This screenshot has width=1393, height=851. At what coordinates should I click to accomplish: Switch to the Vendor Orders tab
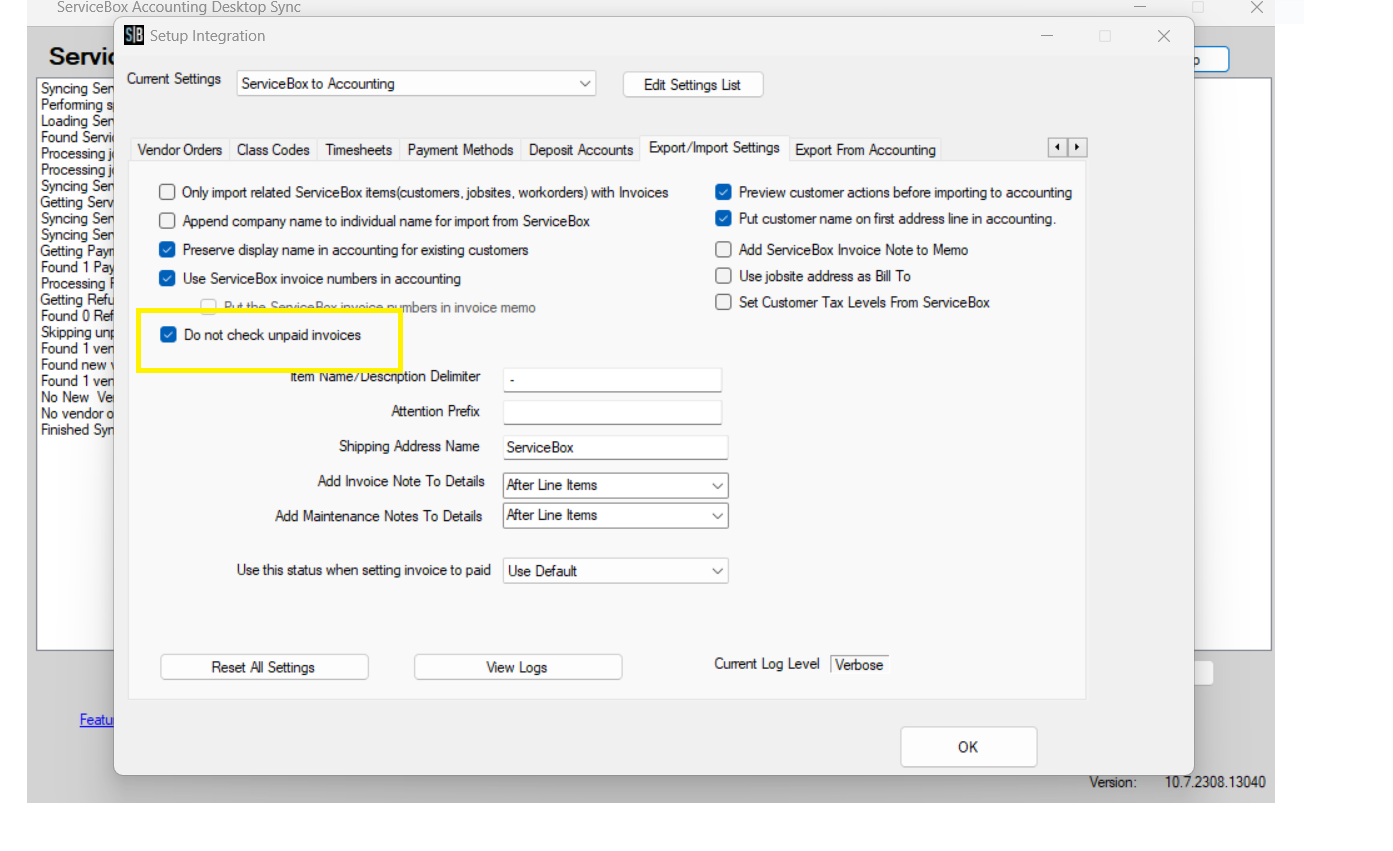coord(180,150)
